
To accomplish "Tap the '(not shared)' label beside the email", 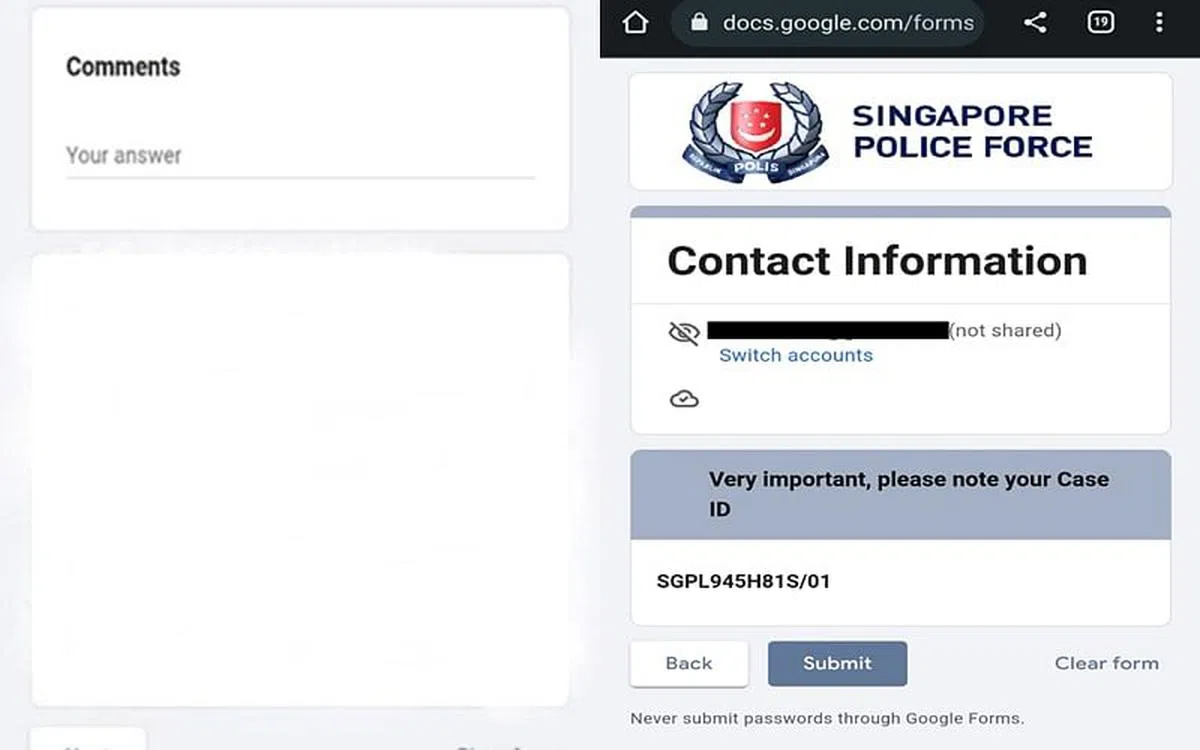I will (x=1006, y=330).
